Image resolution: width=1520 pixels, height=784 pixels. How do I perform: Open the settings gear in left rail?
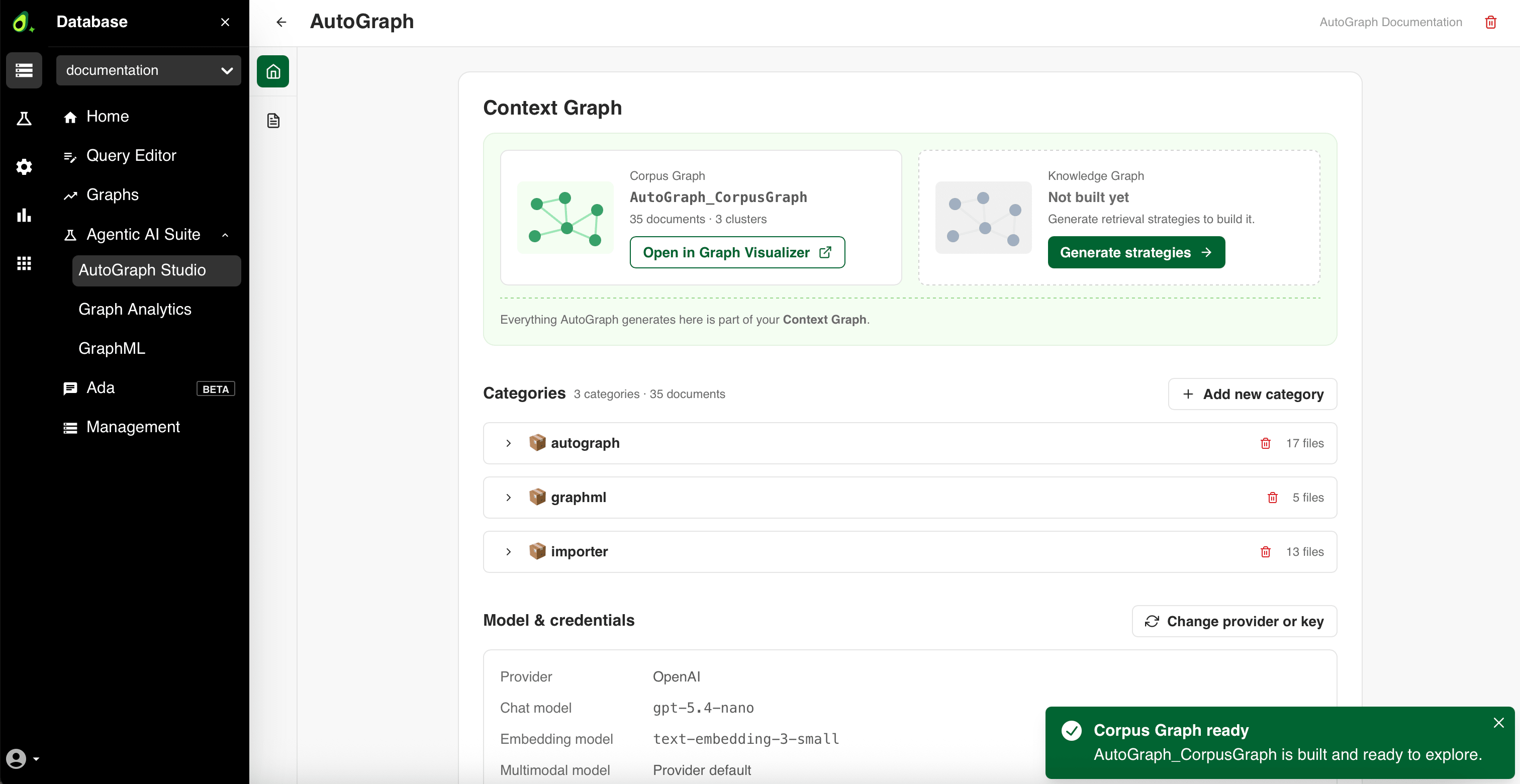pos(24,167)
